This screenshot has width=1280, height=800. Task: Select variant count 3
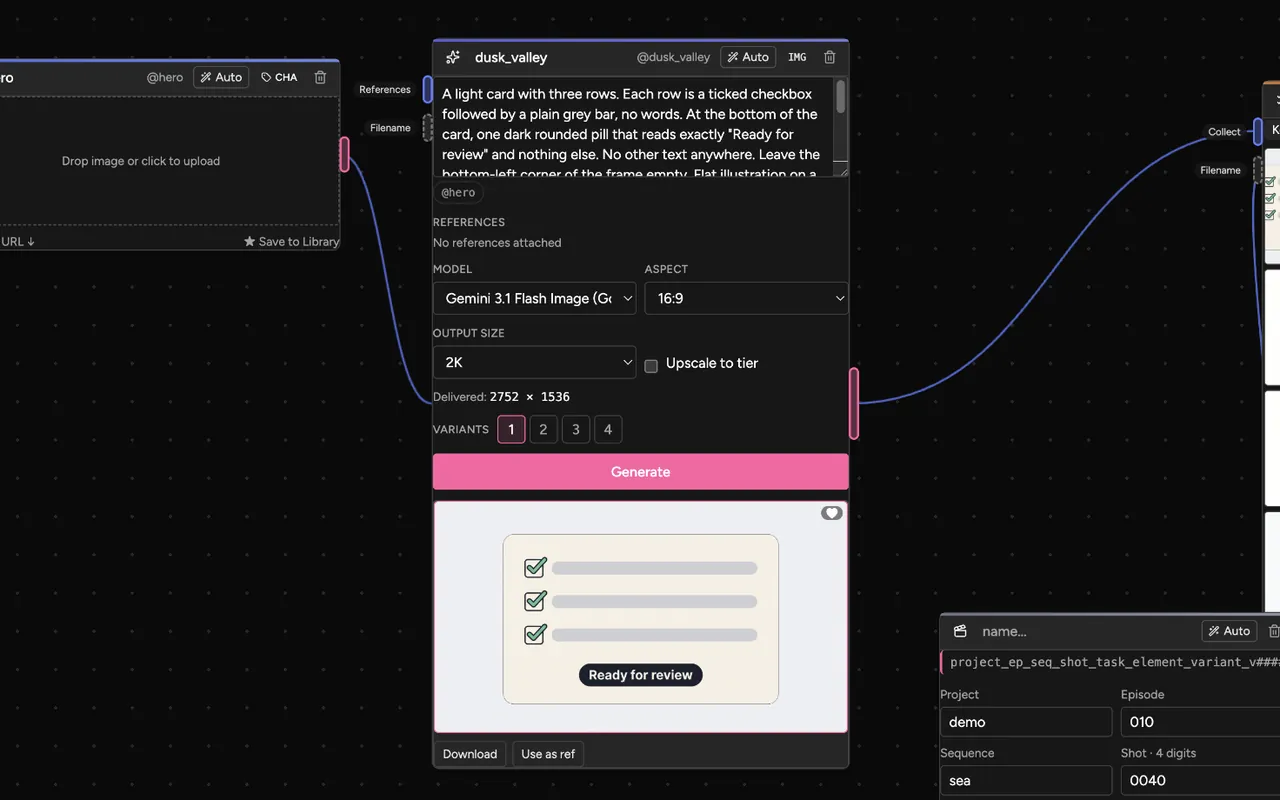coord(575,430)
